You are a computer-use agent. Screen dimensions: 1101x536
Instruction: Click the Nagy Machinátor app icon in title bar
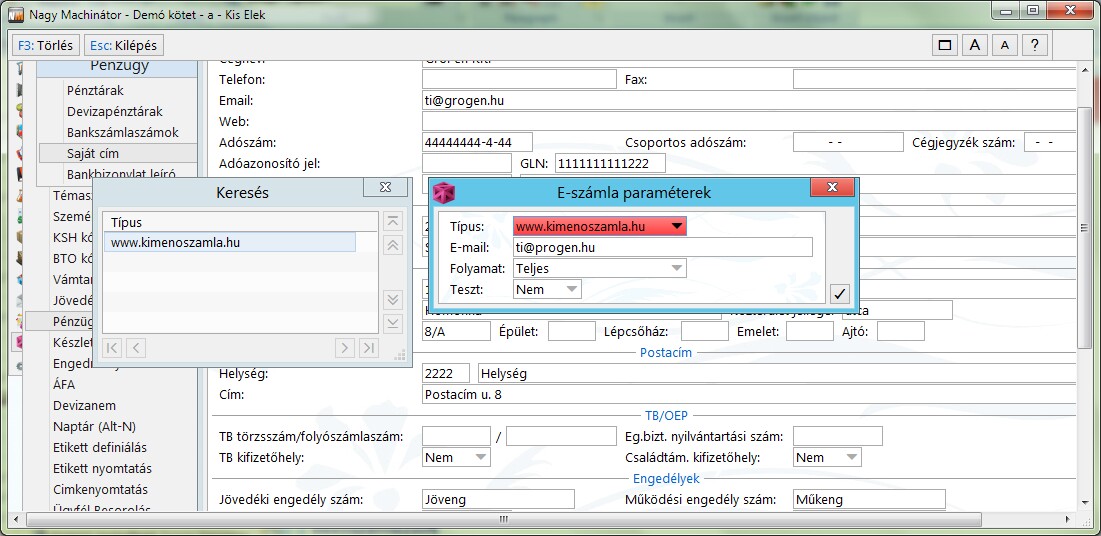point(16,13)
